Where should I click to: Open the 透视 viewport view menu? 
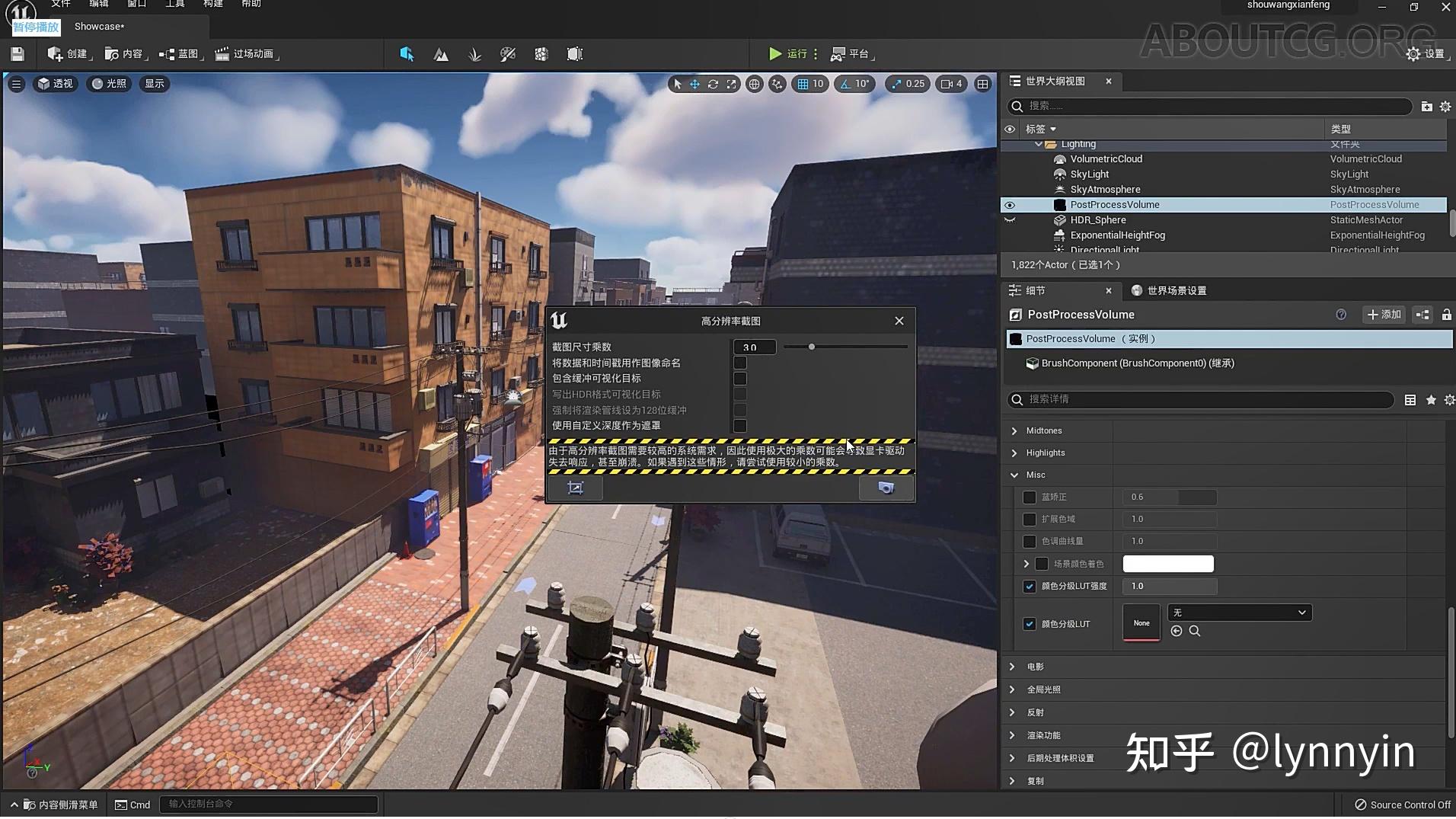click(x=56, y=84)
